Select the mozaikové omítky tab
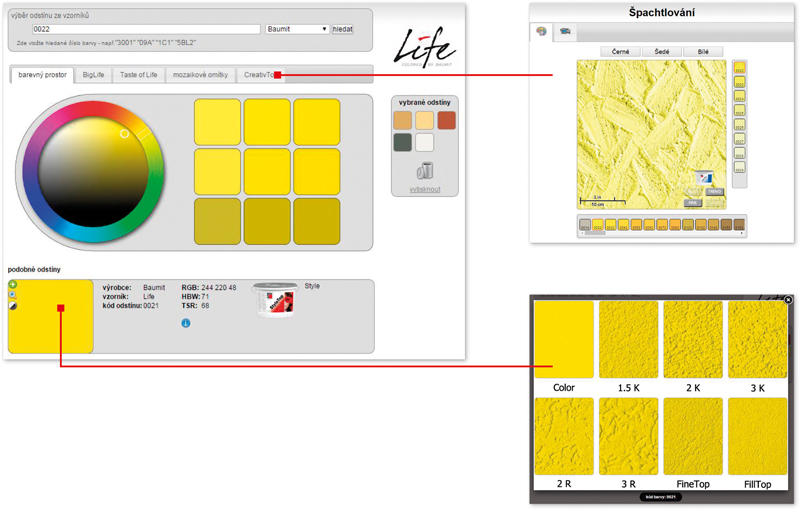 (x=200, y=75)
